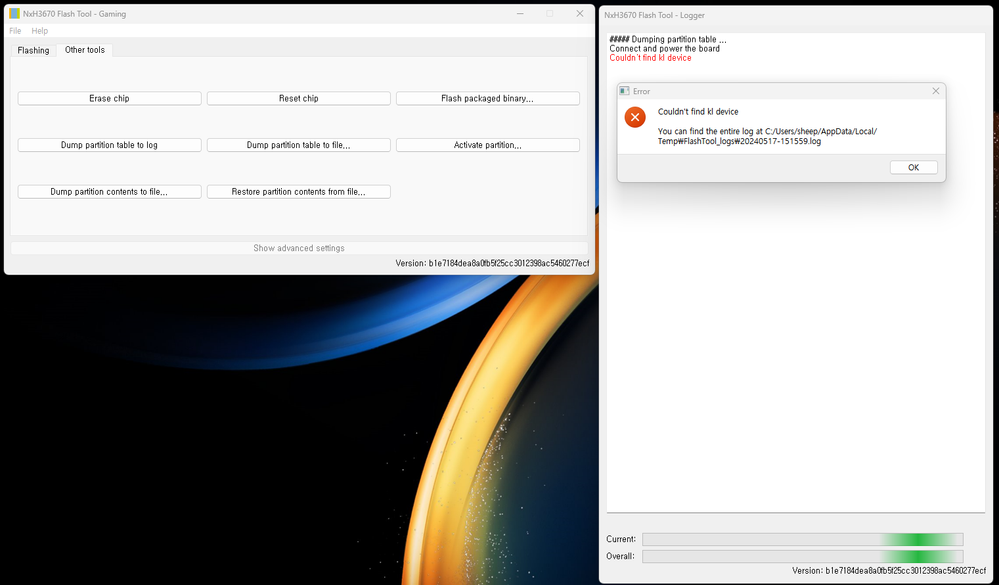Select the Other tools tab
Image resolution: width=999 pixels, height=585 pixels.
tap(84, 49)
